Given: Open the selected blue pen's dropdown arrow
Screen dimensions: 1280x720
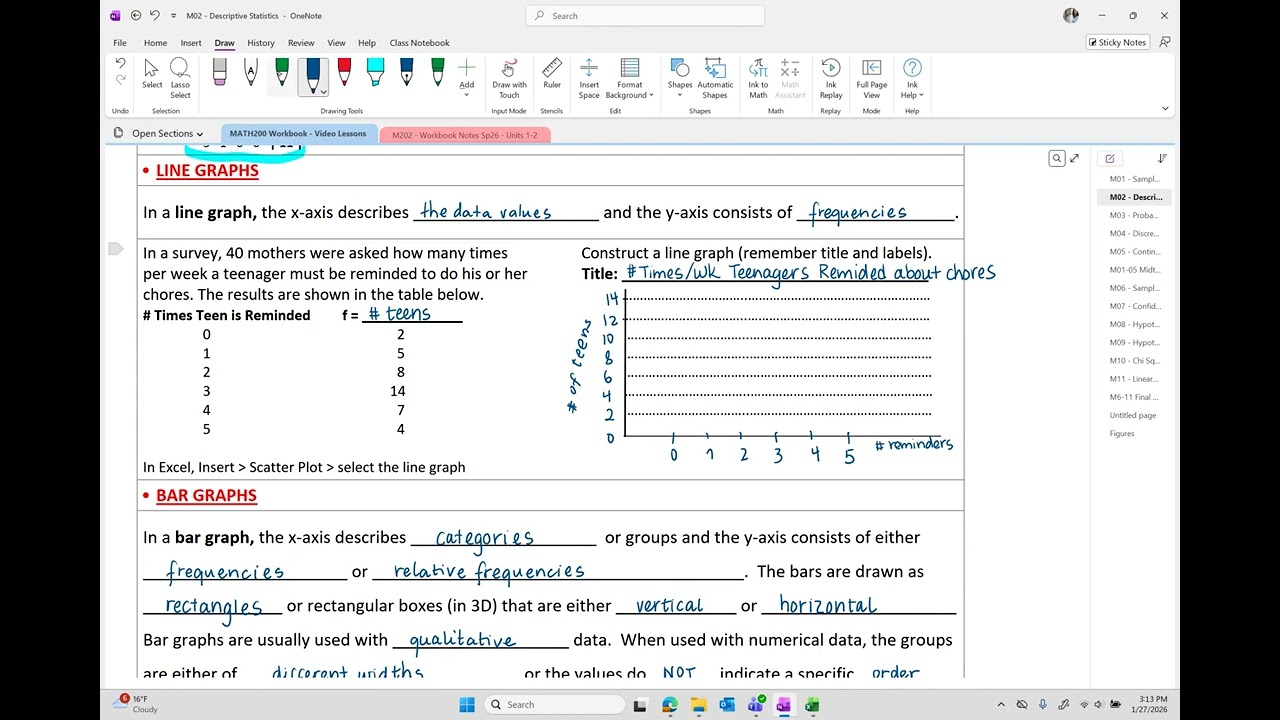Looking at the screenshot, I should coord(323,91).
